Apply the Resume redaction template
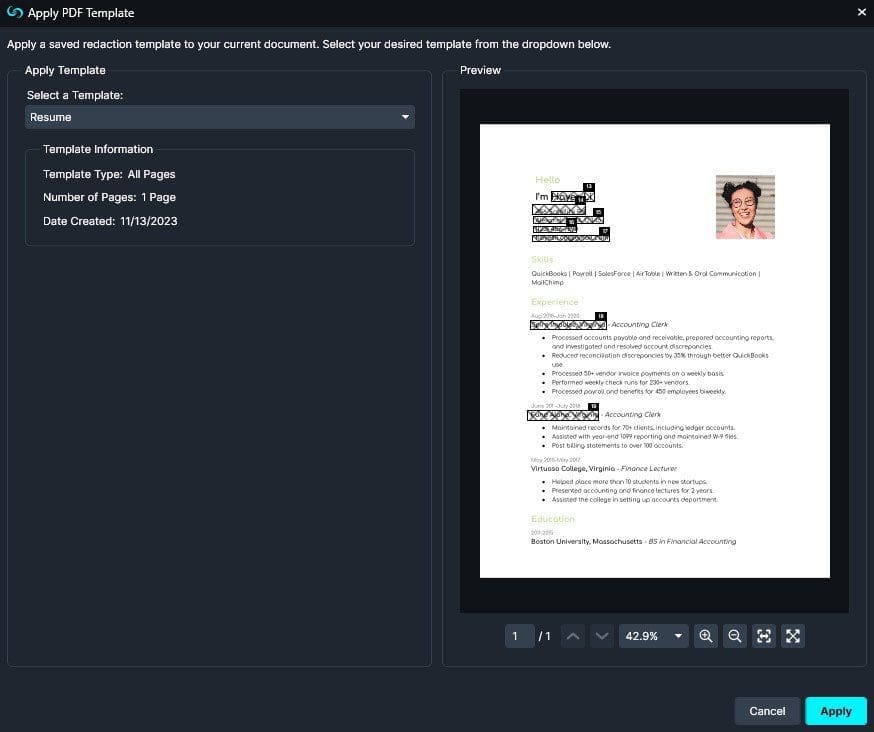874x732 pixels. (x=836, y=711)
